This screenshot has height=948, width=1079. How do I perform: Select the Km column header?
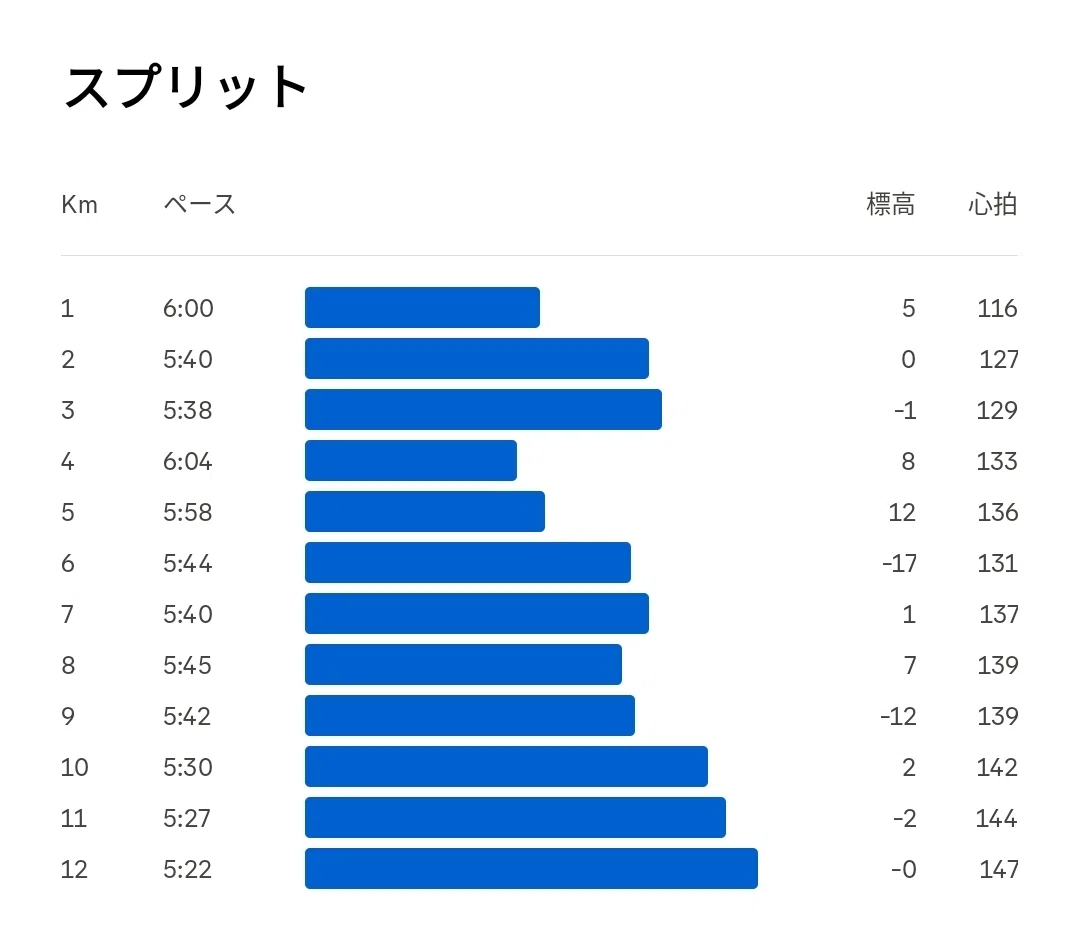click(x=79, y=204)
